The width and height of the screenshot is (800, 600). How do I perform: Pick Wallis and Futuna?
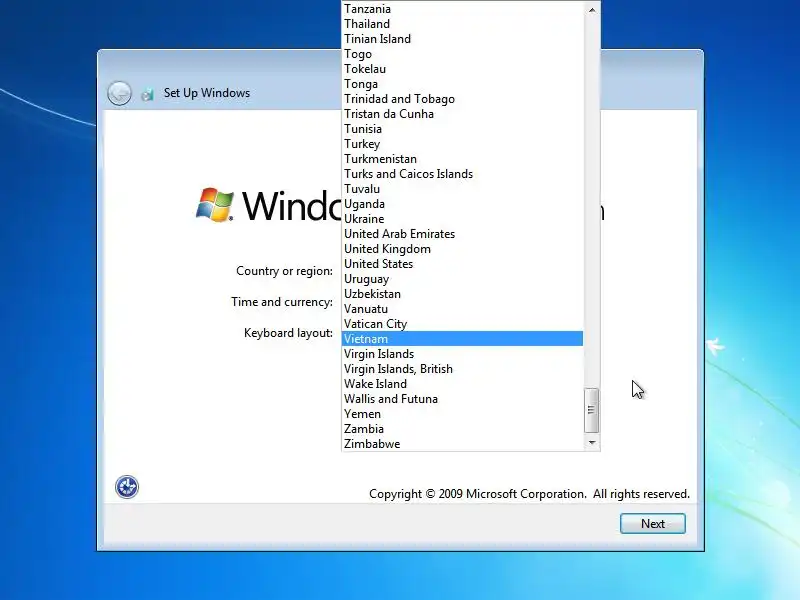point(462,399)
